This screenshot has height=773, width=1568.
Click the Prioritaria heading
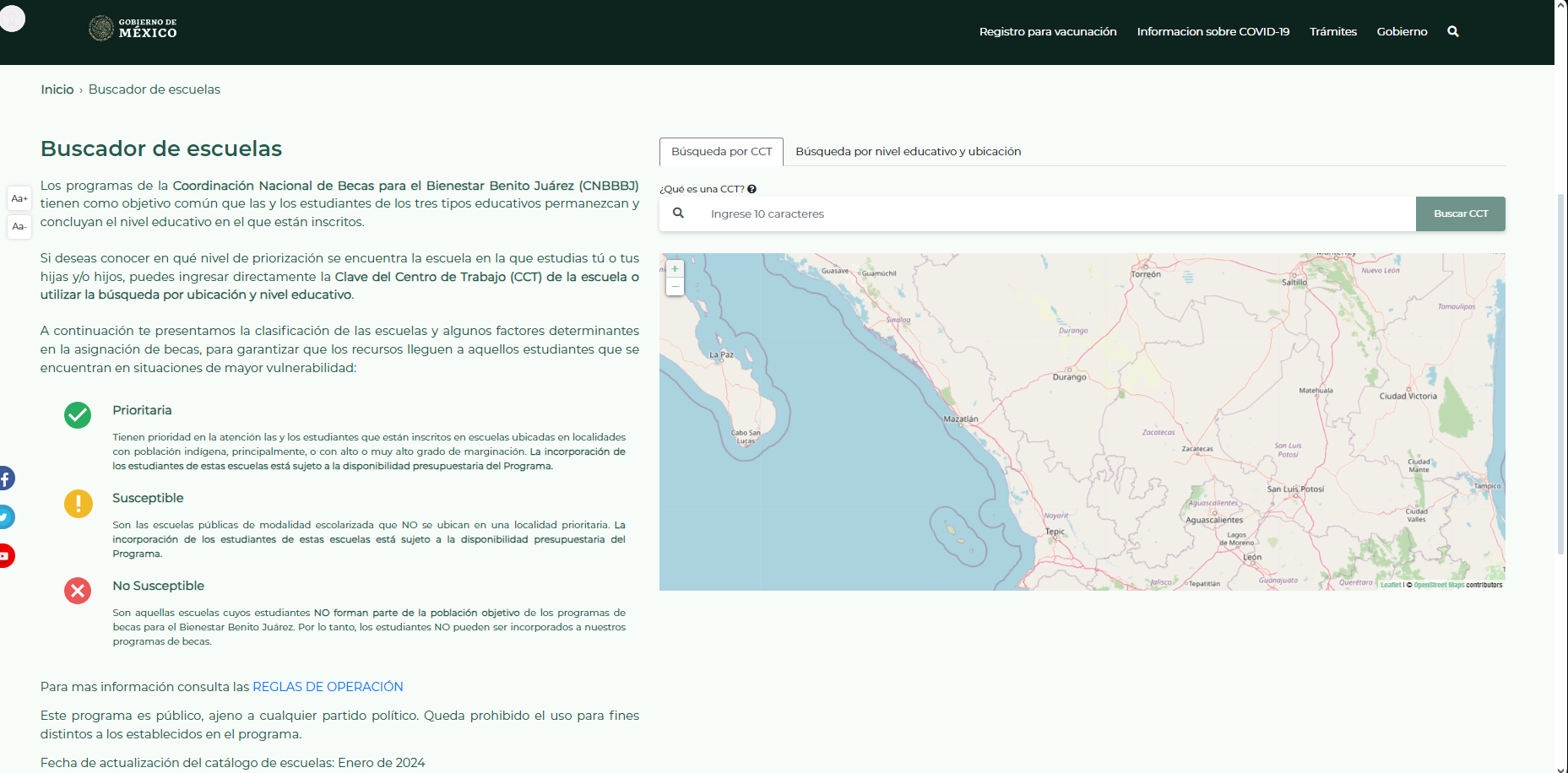pos(142,410)
